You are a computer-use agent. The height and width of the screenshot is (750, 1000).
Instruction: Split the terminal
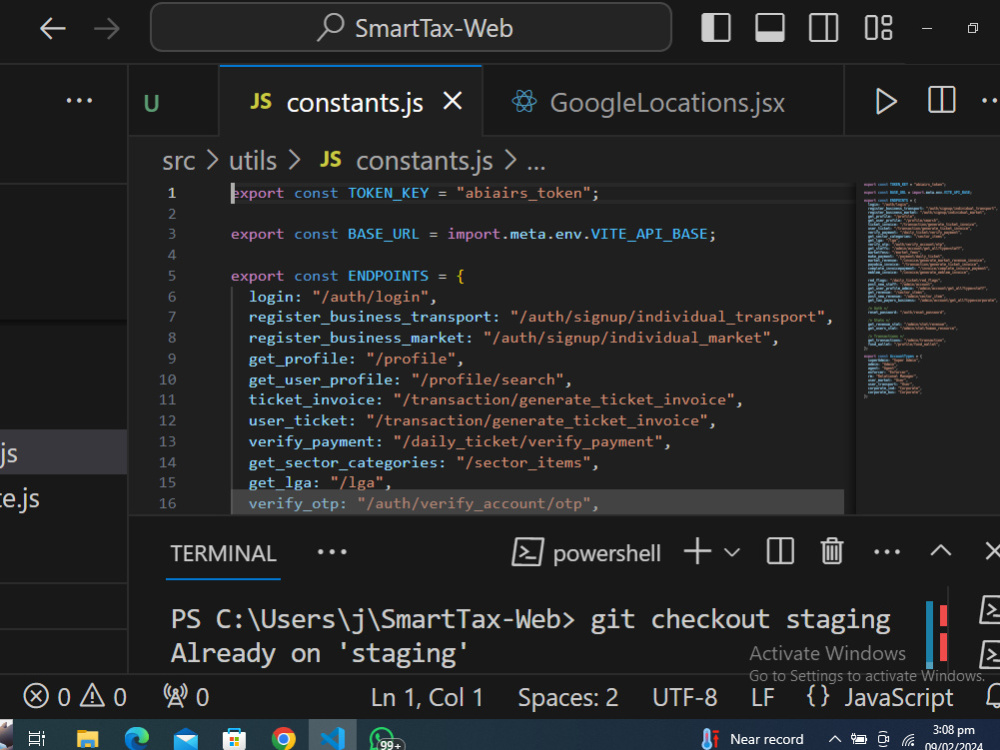780,551
